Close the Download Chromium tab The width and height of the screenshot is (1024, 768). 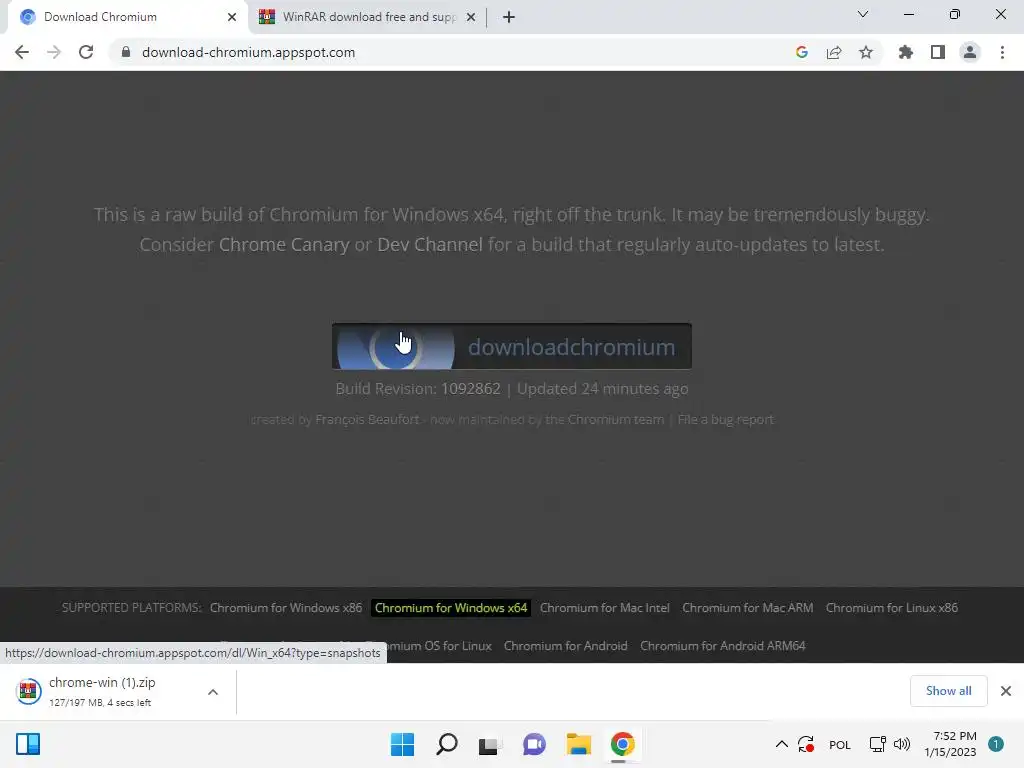coord(232,17)
